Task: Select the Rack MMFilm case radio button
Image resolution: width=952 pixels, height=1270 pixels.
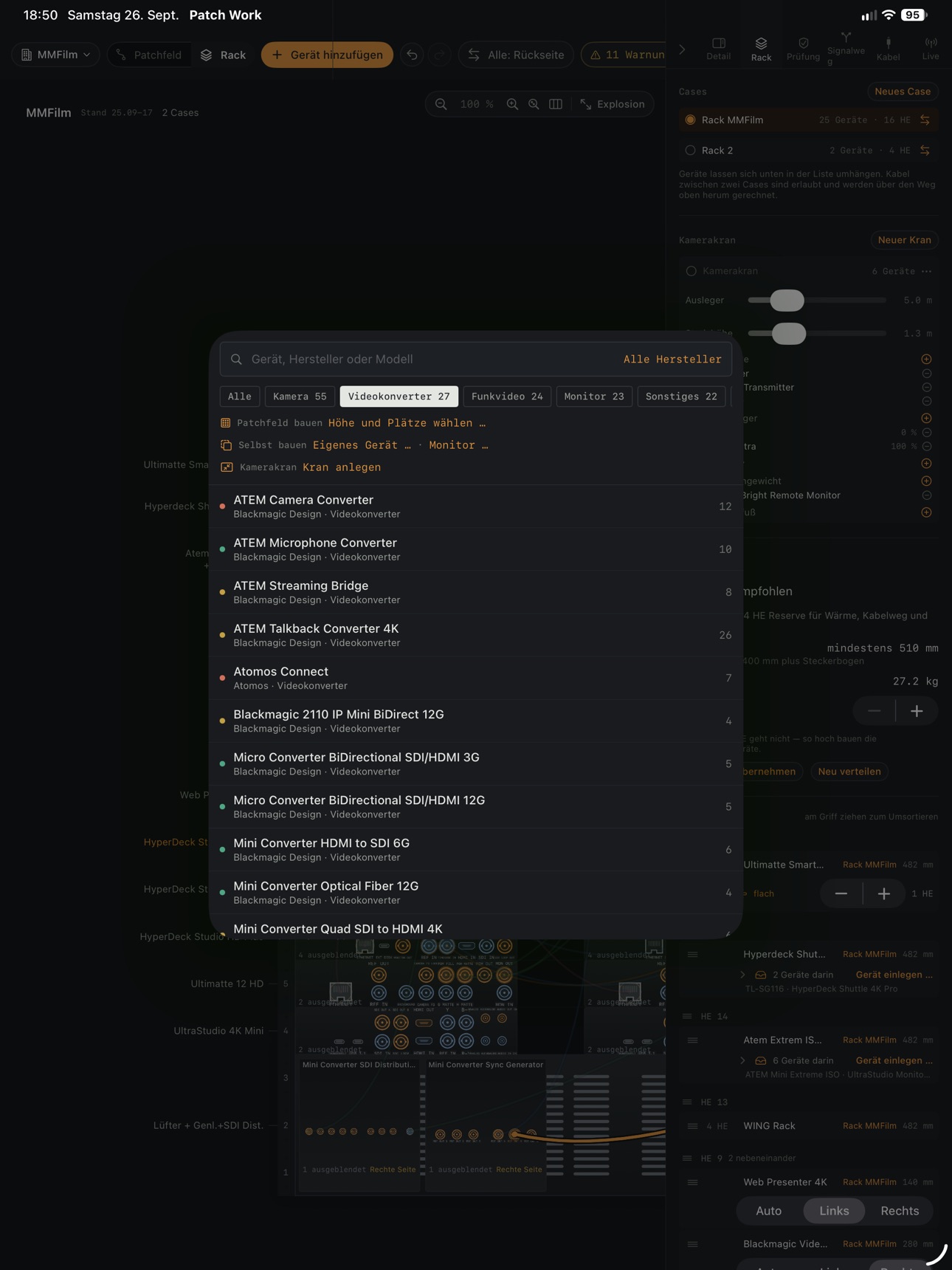Action: click(690, 120)
